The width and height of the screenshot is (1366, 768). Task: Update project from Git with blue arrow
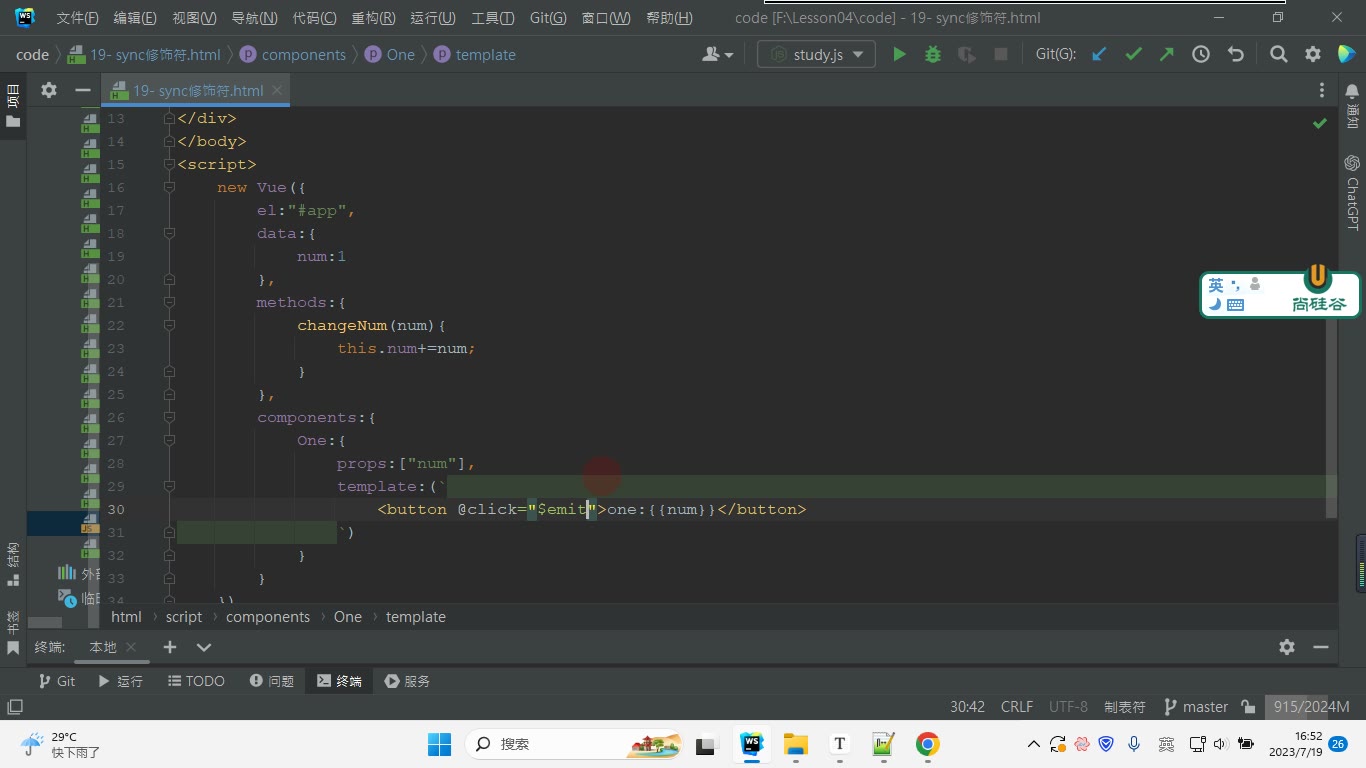click(x=1099, y=55)
